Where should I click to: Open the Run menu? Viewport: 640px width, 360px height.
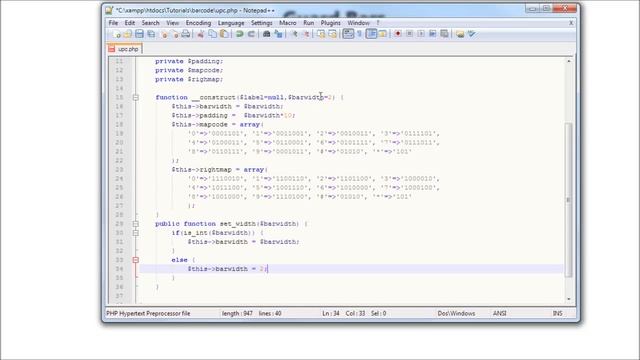click(309, 23)
